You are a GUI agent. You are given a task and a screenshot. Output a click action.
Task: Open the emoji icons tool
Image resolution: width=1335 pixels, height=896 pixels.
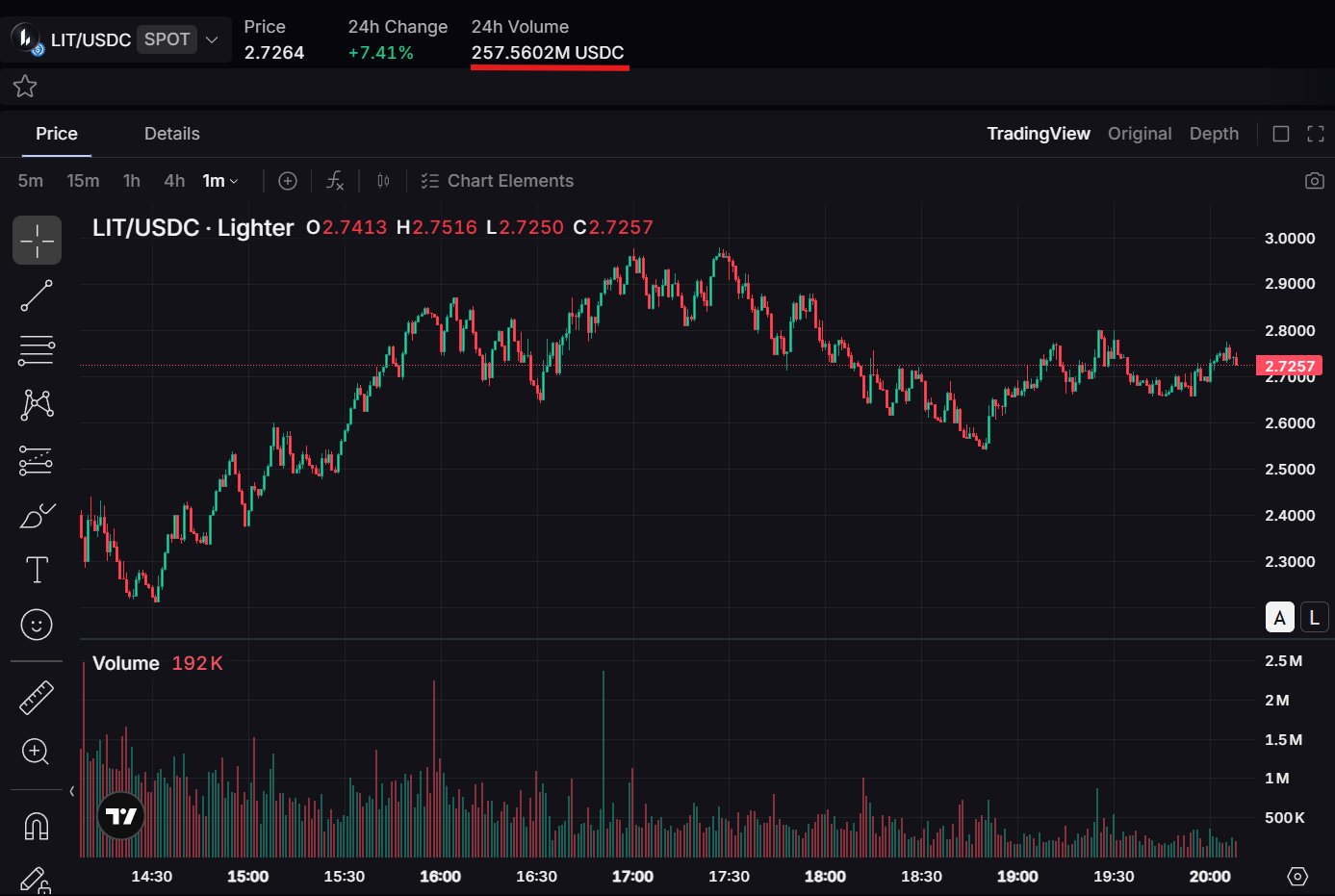37,625
